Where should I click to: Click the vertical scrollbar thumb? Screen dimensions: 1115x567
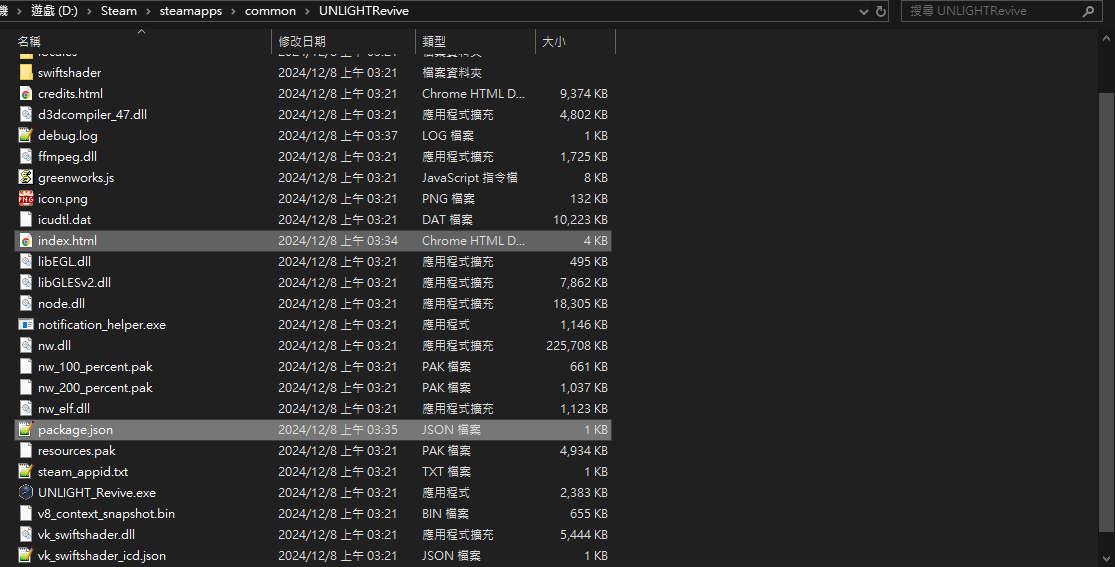point(1106,312)
